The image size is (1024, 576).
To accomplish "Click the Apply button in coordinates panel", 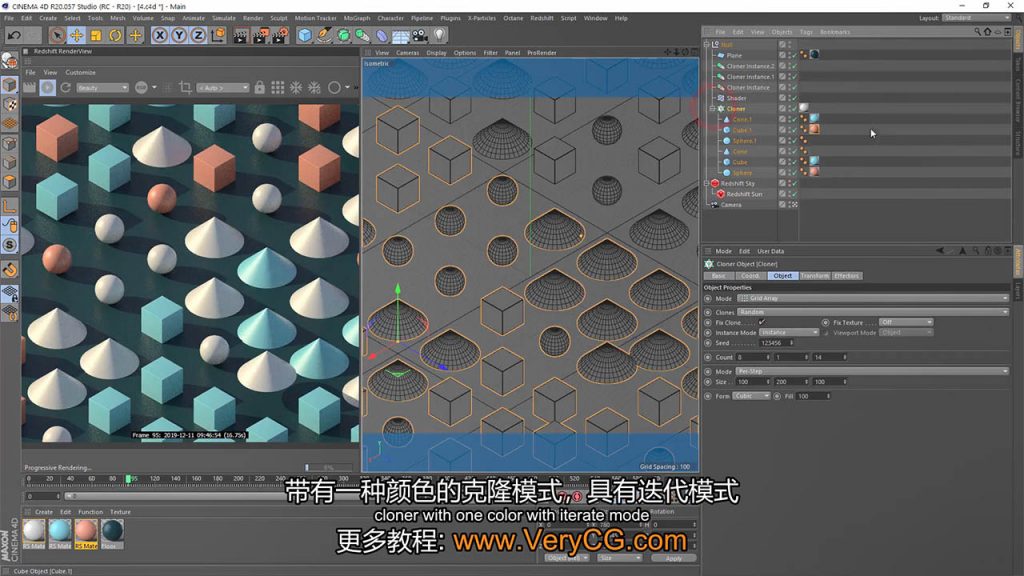I will tap(673, 558).
